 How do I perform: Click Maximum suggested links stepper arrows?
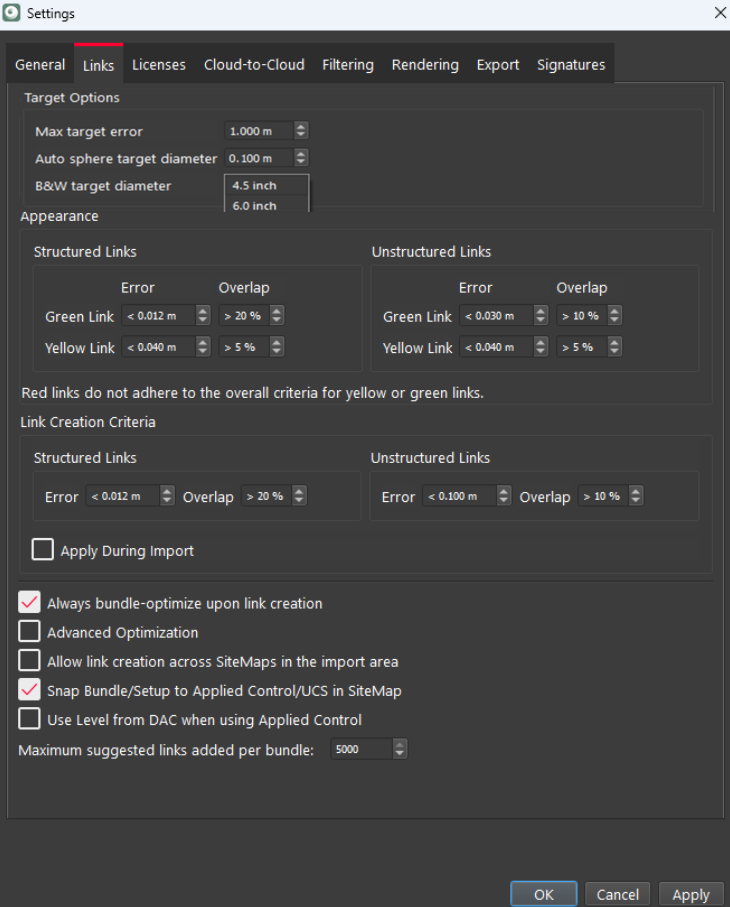[x=400, y=749]
